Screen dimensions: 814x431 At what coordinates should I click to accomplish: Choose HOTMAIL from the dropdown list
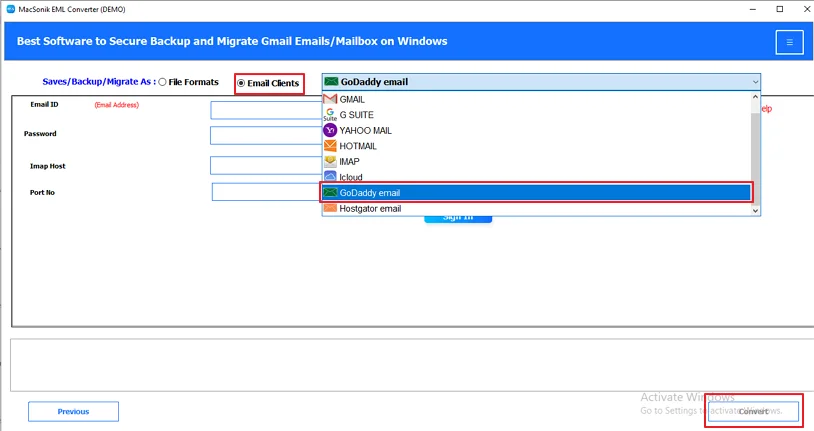coord(537,146)
